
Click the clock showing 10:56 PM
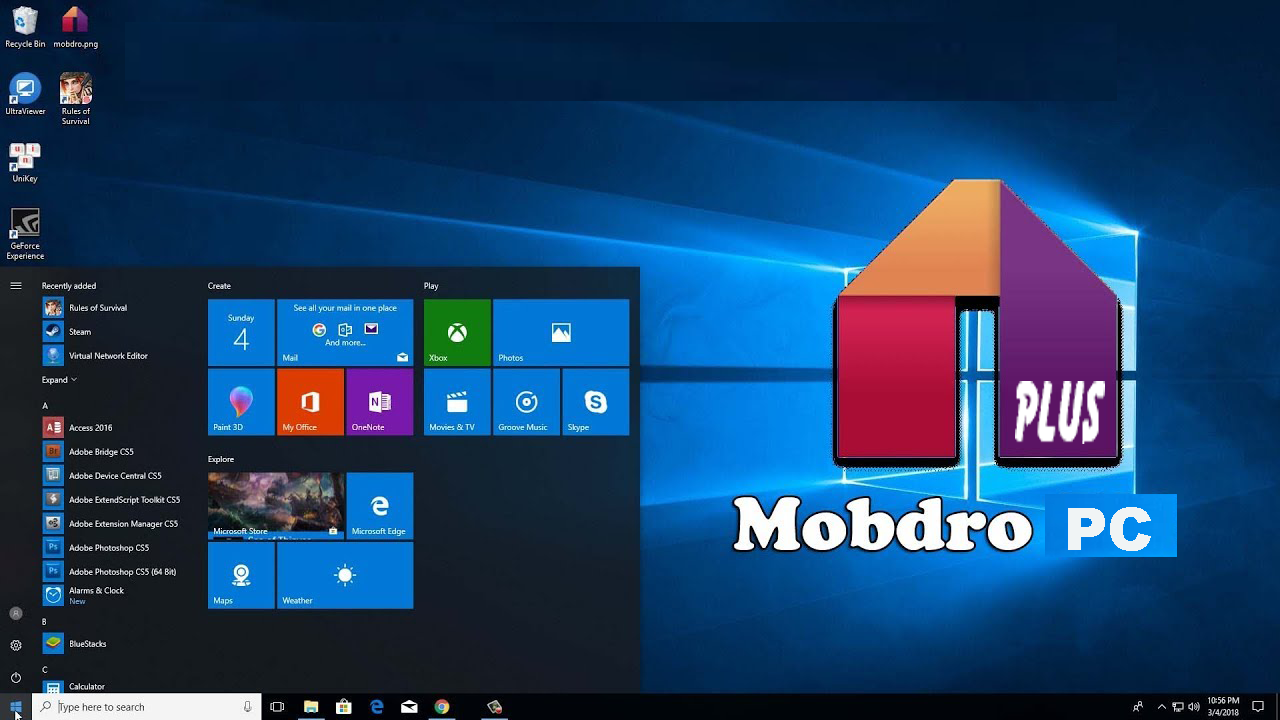pyautogui.click(x=1223, y=707)
